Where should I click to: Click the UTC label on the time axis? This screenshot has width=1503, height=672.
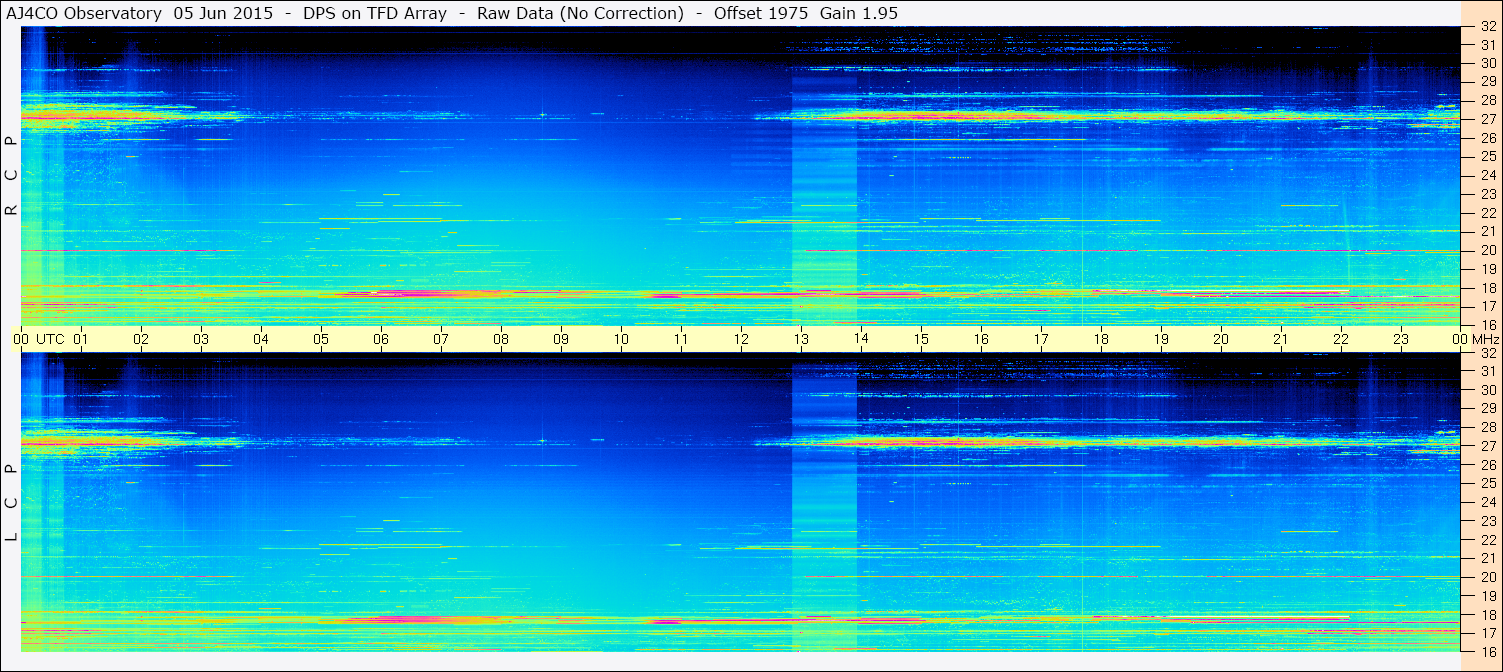coord(50,339)
